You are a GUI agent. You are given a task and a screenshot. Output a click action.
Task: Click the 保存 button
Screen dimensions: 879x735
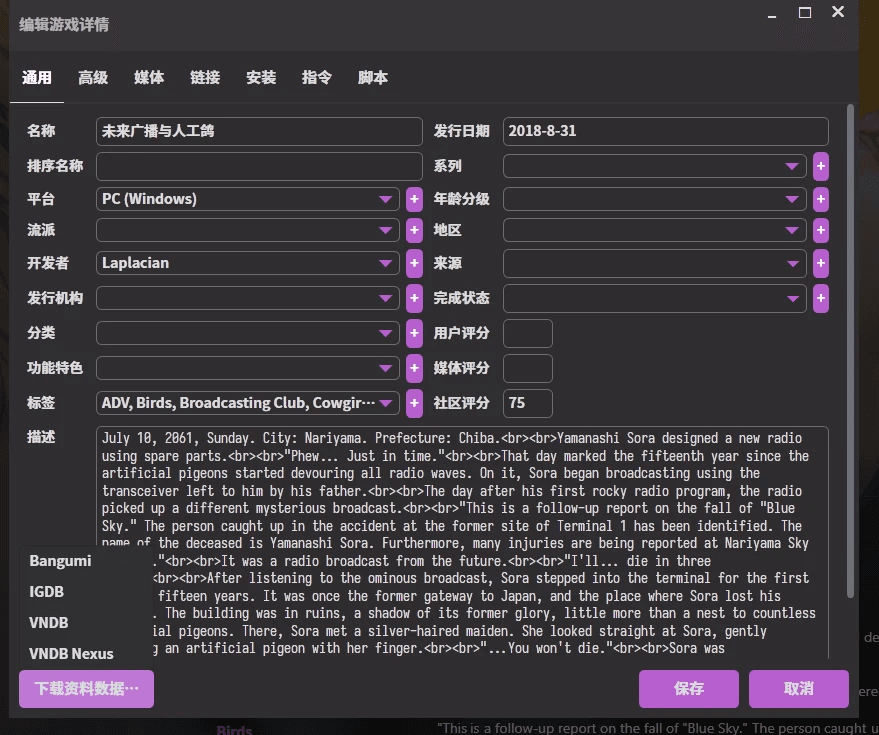tap(688, 689)
